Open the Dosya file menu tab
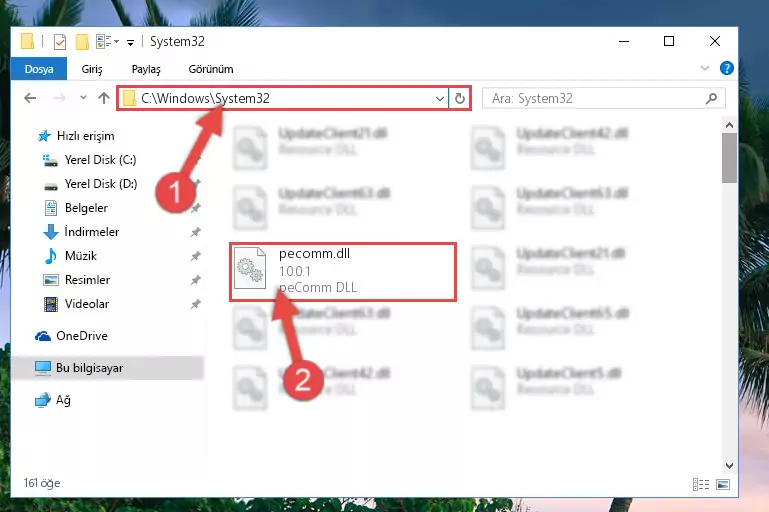Viewport: 769px width, 512px height. point(39,69)
